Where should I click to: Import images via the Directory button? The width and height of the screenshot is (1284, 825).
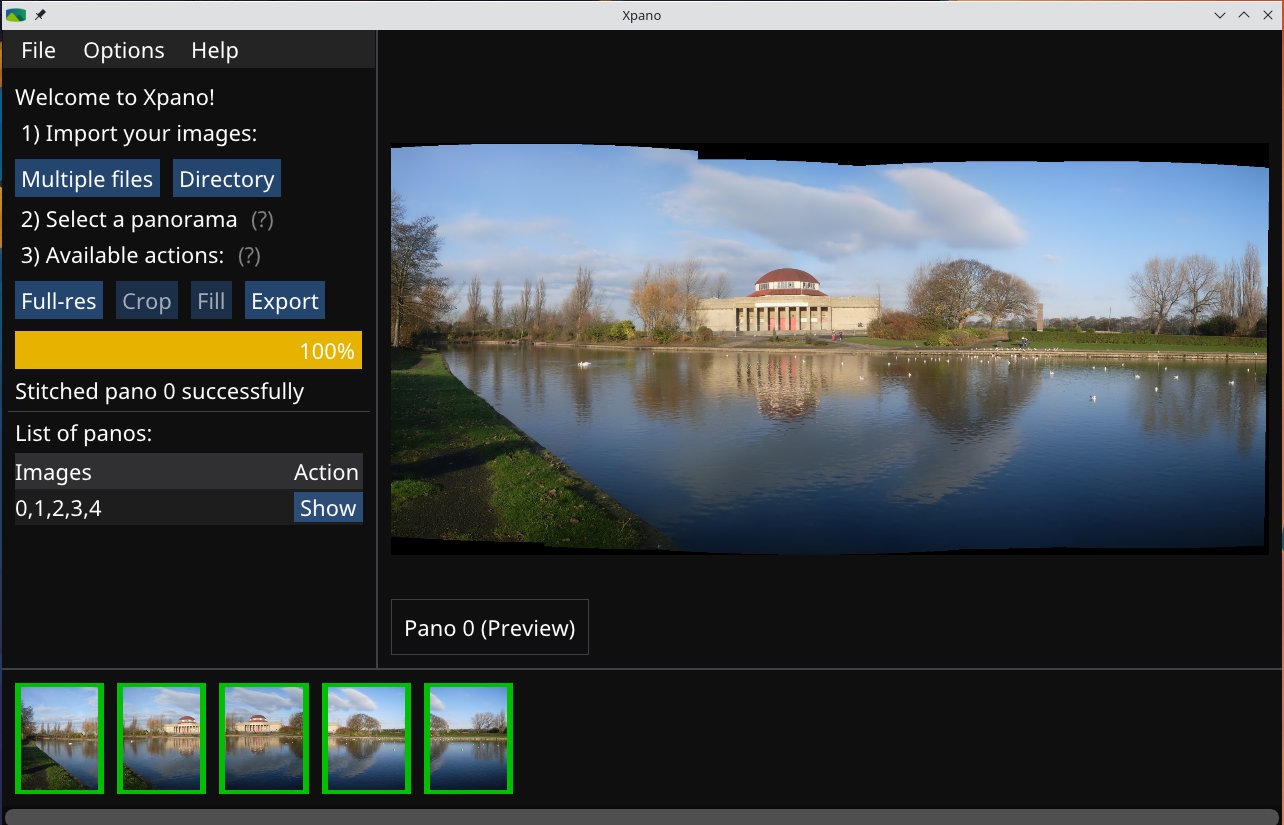pyautogui.click(x=227, y=179)
